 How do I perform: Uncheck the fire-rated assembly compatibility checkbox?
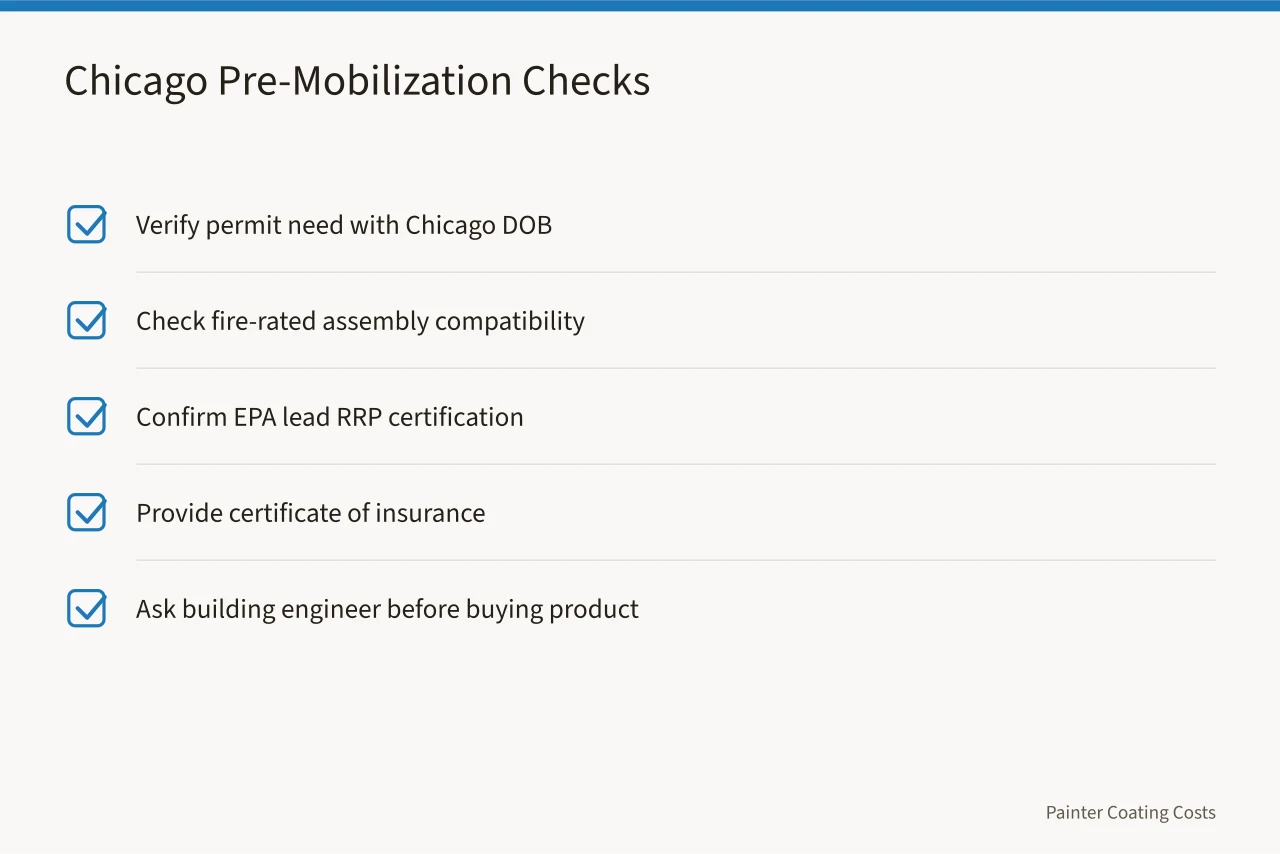(x=87, y=320)
